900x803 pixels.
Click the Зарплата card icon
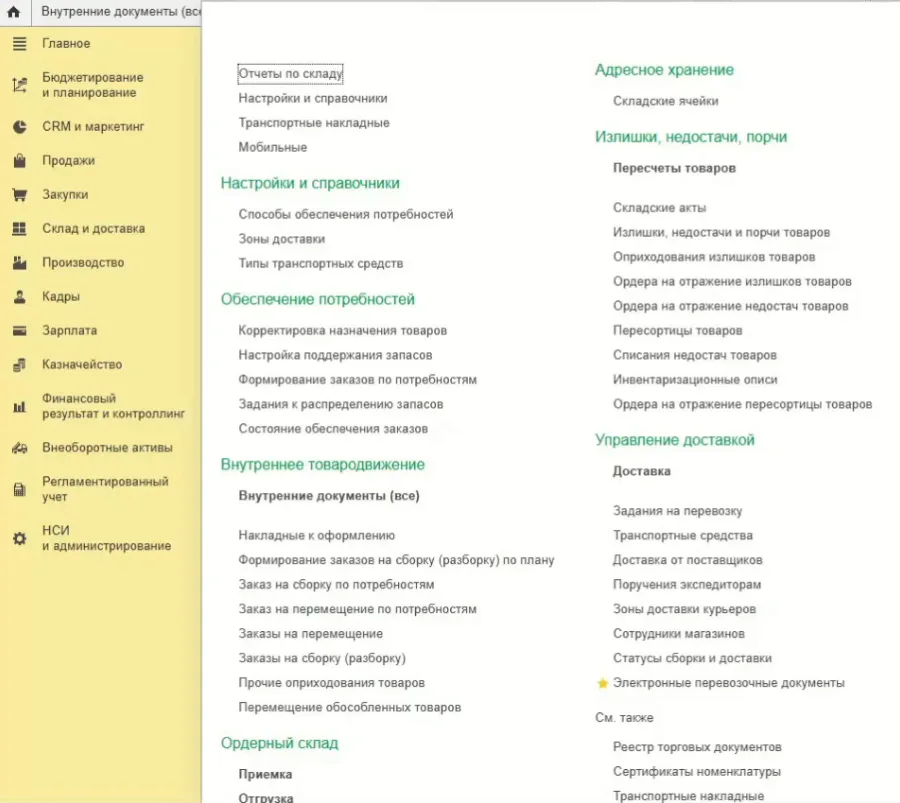[x=20, y=331]
